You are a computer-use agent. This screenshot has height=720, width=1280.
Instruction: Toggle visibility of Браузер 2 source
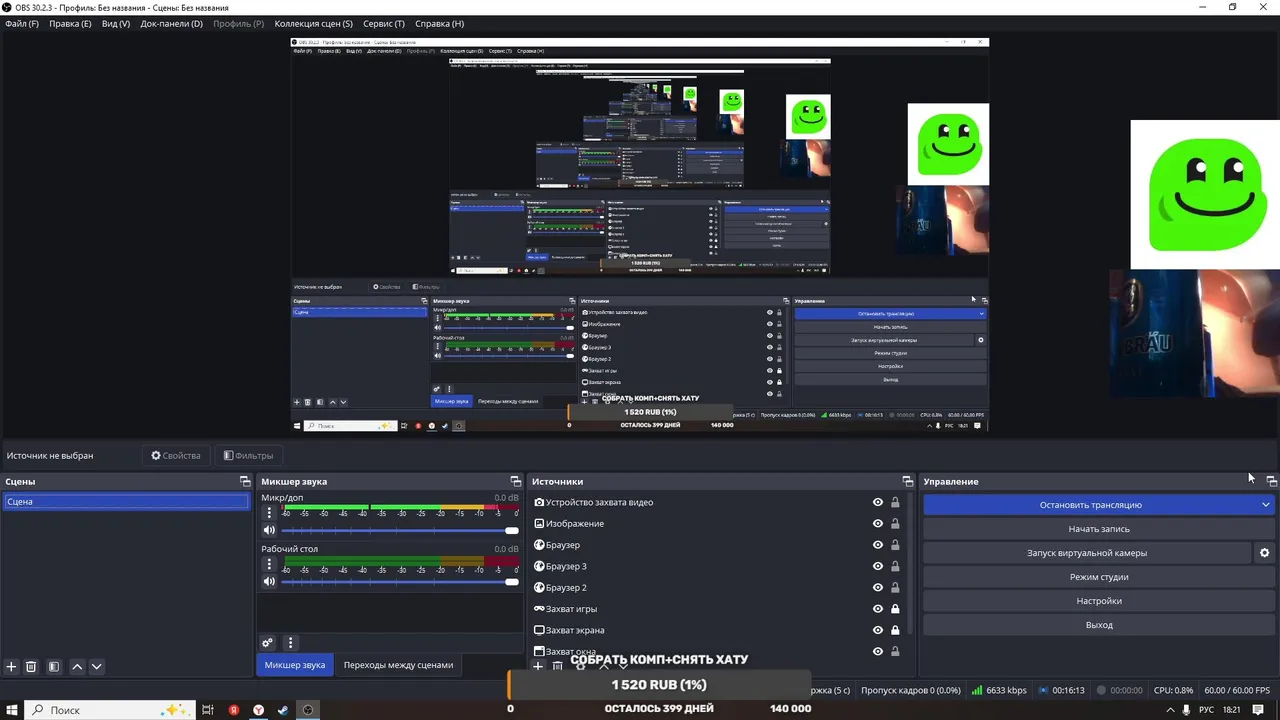pyautogui.click(x=878, y=588)
